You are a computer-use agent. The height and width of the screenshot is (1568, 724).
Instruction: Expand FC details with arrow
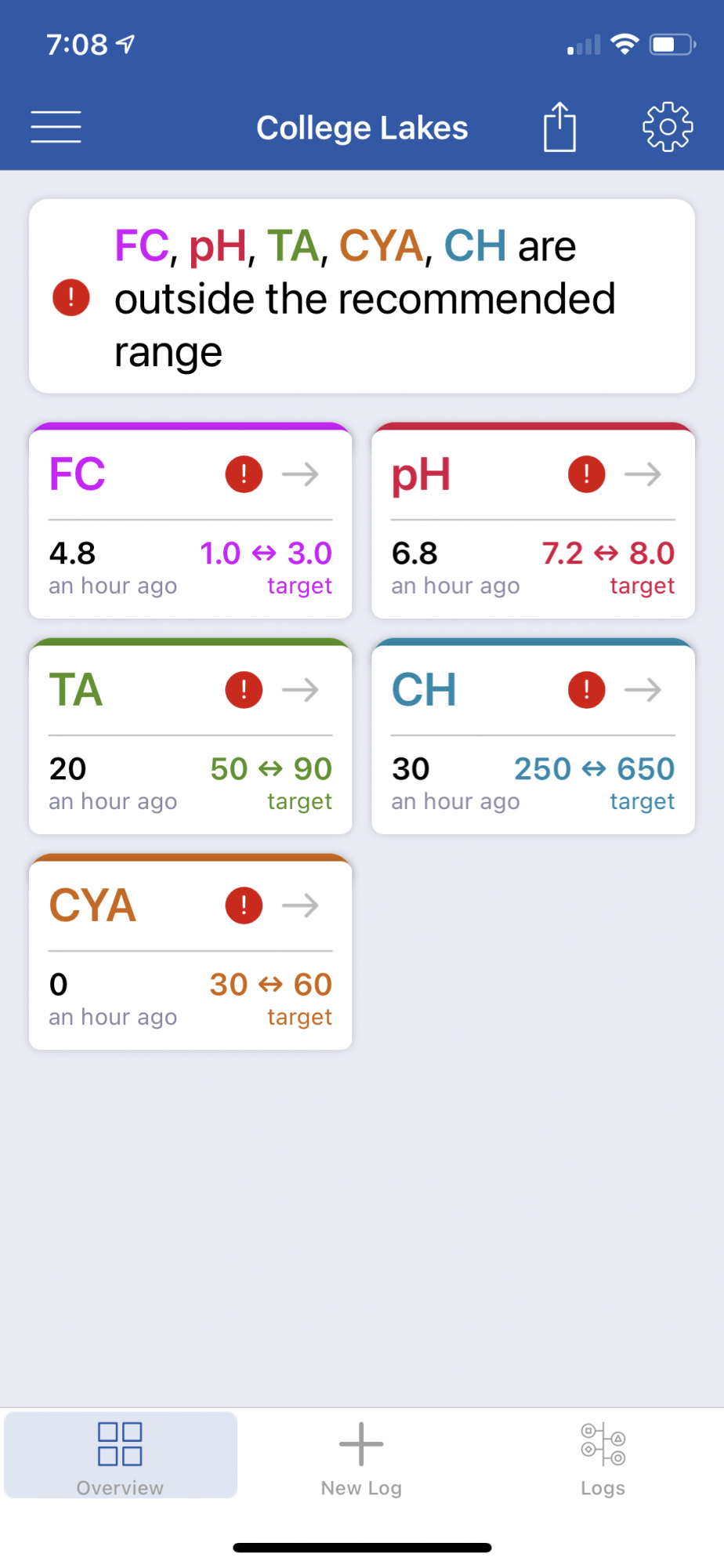pos(300,474)
